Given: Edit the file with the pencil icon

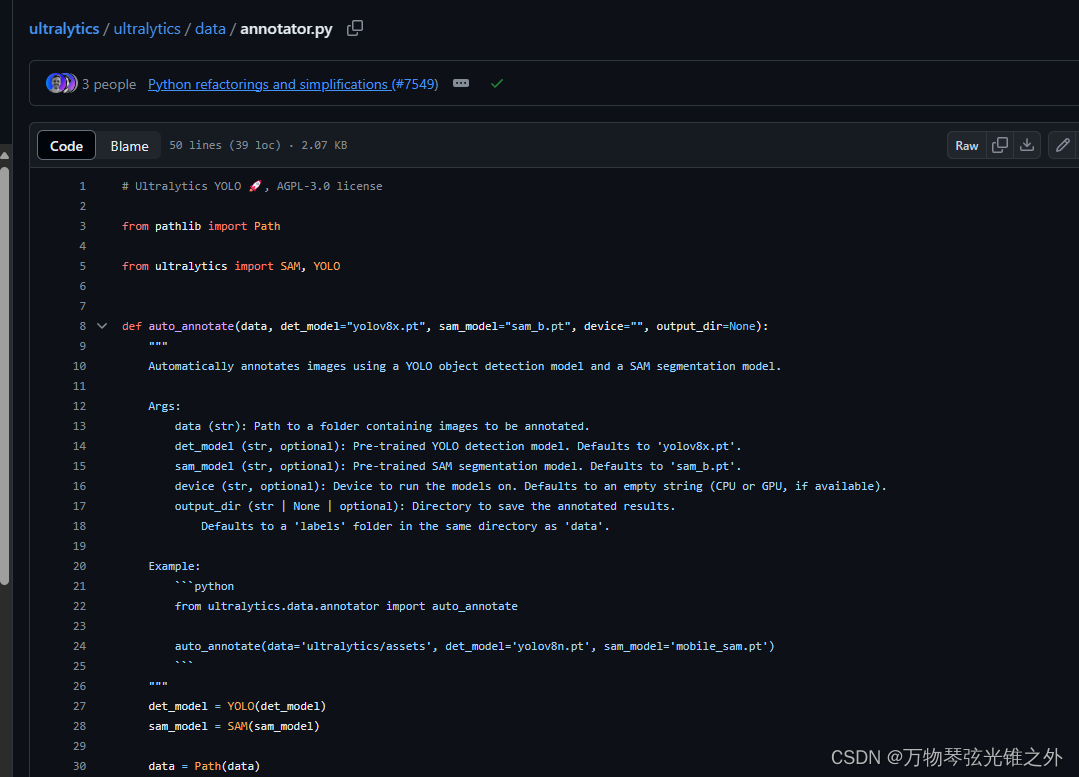Looking at the screenshot, I should click(1062, 145).
